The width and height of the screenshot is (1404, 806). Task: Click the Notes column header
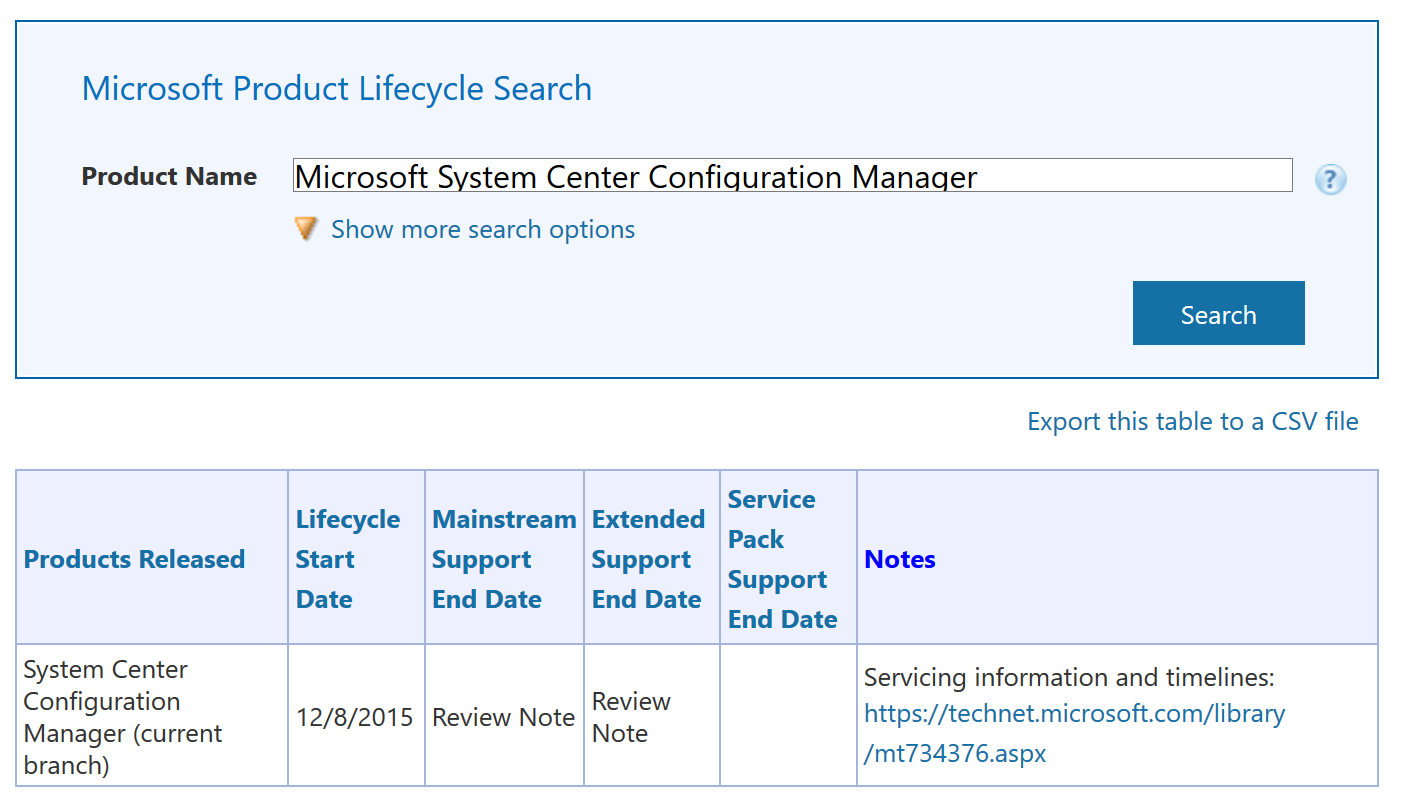tap(900, 559)
